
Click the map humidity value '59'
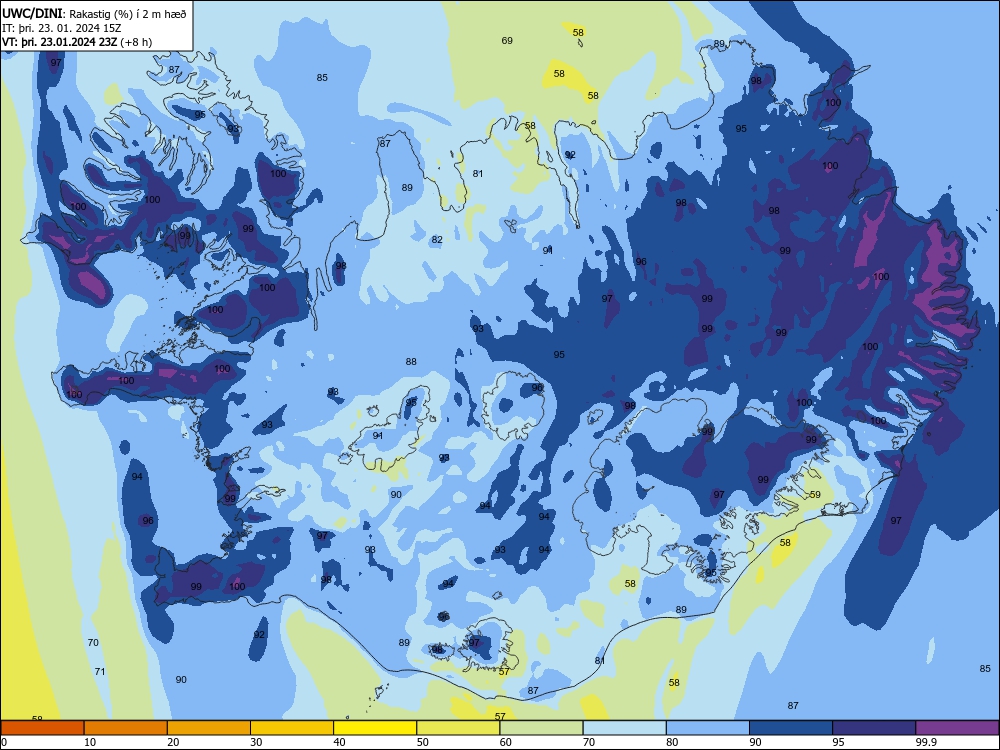(815, 495)
